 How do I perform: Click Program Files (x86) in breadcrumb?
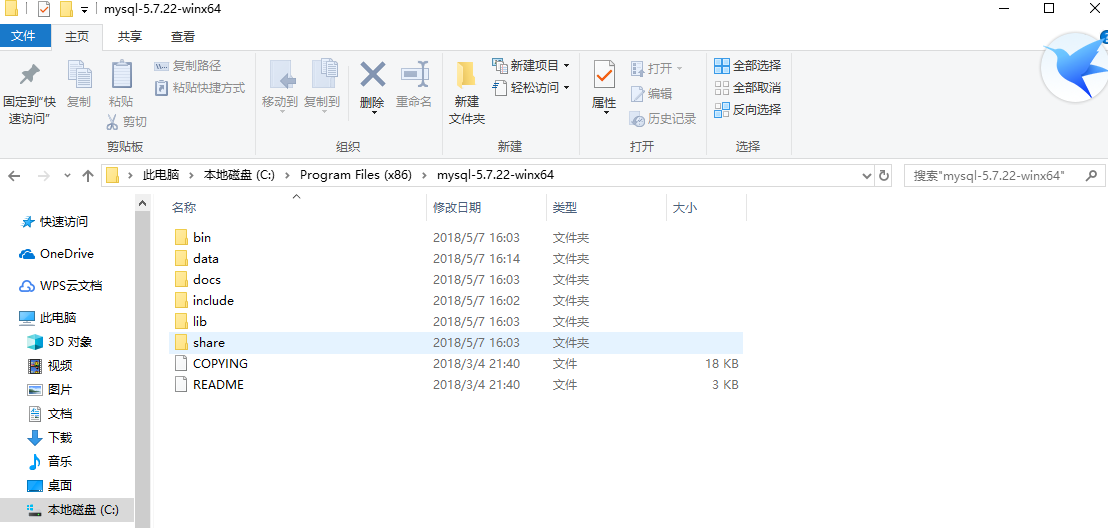[x=355, y=175]
